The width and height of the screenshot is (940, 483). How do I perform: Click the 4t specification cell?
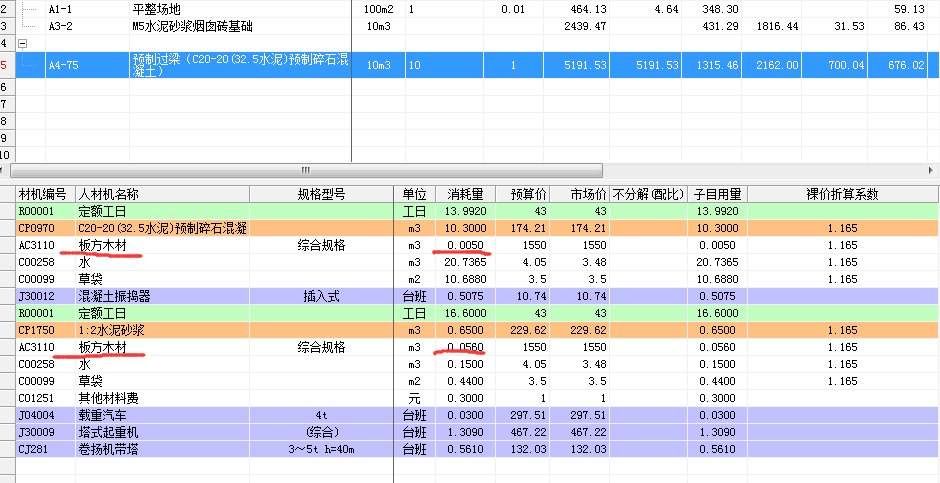coord(321,415)
